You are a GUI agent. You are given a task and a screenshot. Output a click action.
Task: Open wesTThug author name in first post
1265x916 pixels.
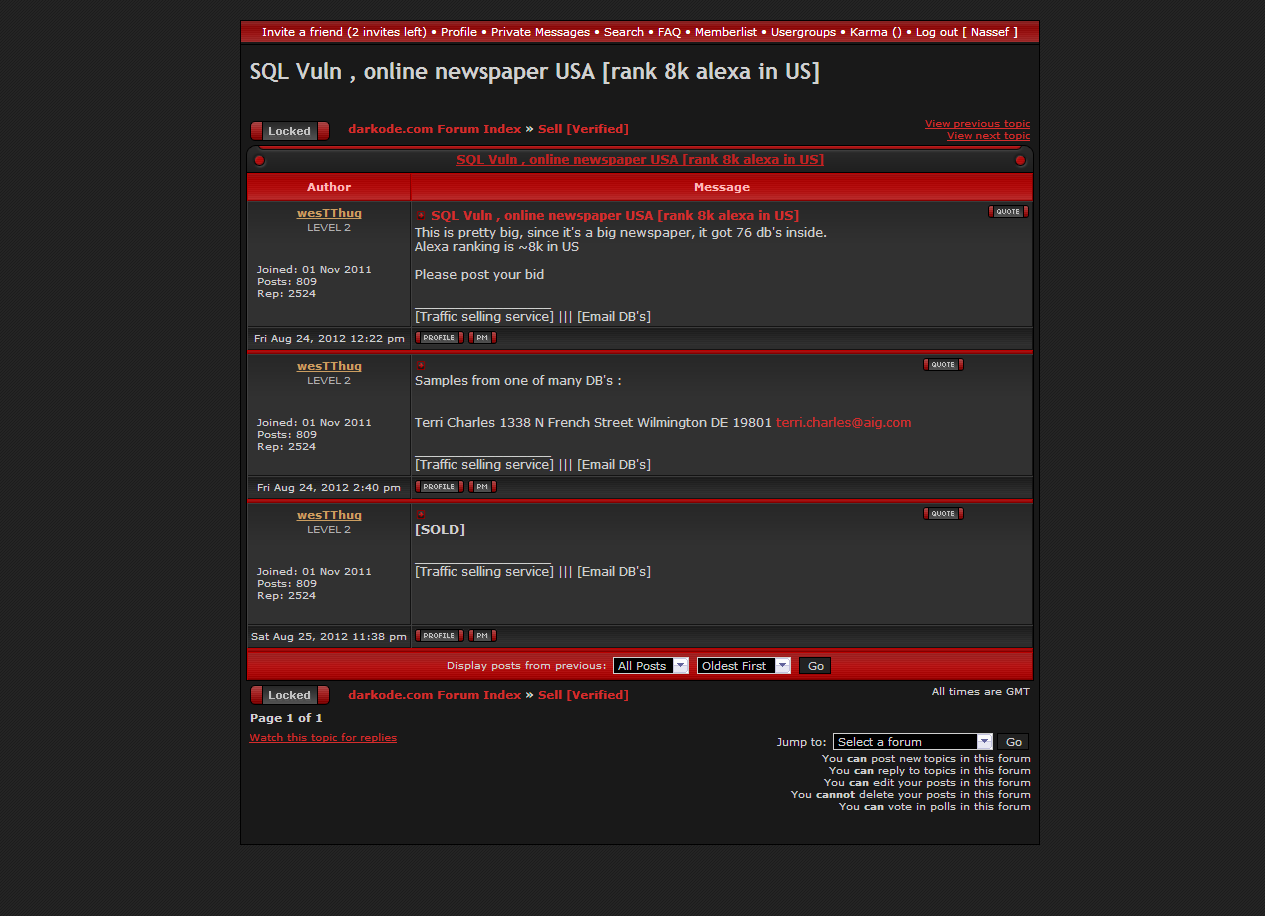(329, 213)
